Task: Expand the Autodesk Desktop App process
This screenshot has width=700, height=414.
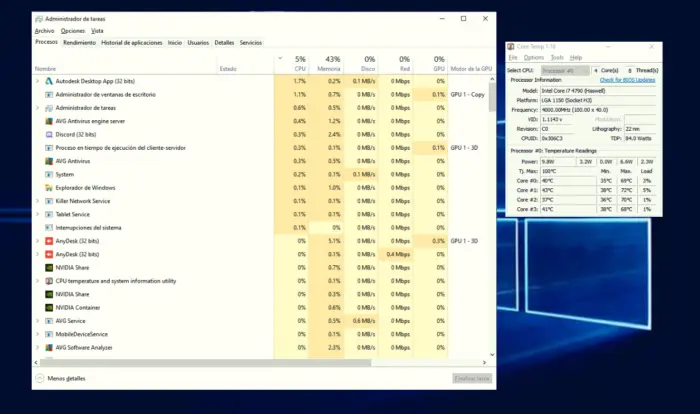Action: pyautogui.click(x=38, y=81)
